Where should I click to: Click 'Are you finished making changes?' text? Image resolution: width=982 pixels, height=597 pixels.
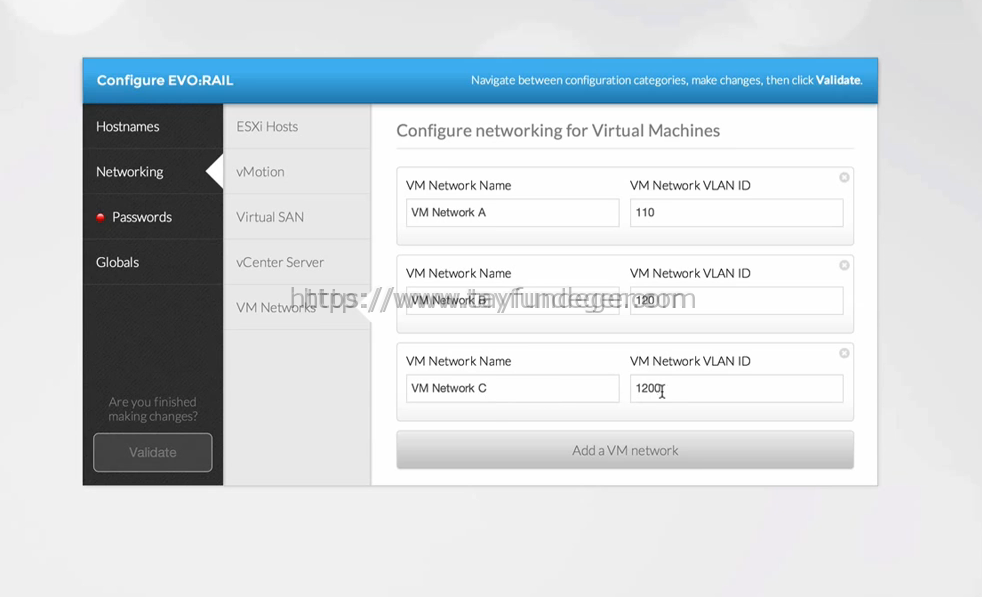(x=153, y=409)
